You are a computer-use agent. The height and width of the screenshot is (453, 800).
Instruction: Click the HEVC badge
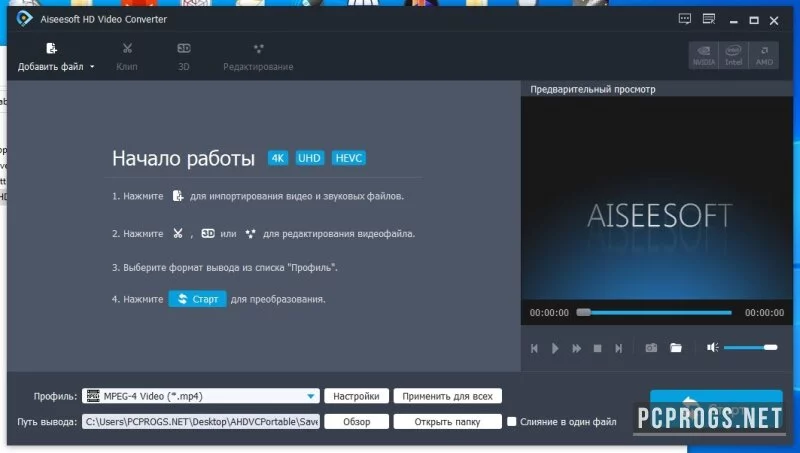pyautogui.click(x=348, y=158)
